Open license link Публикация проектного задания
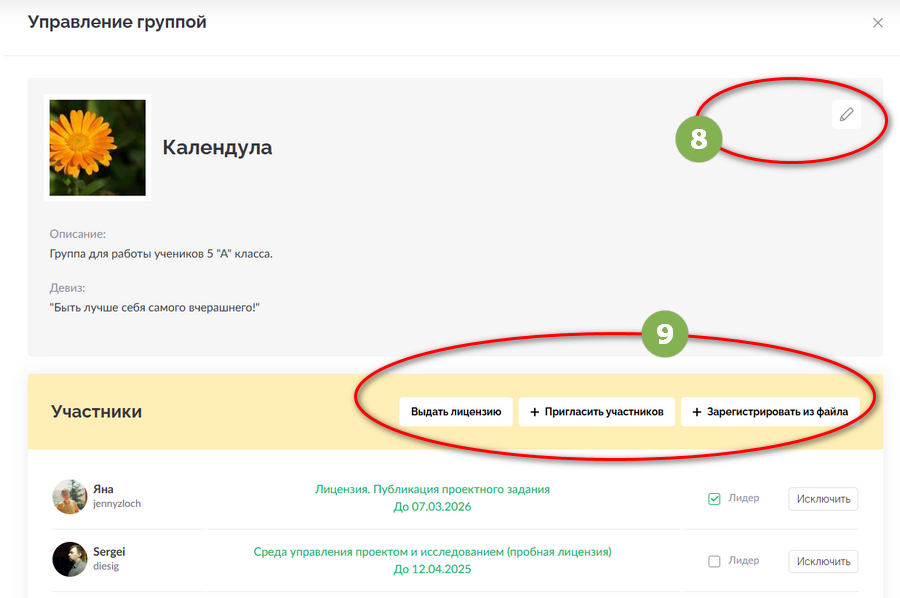900x598 pixels. point(432,489)
